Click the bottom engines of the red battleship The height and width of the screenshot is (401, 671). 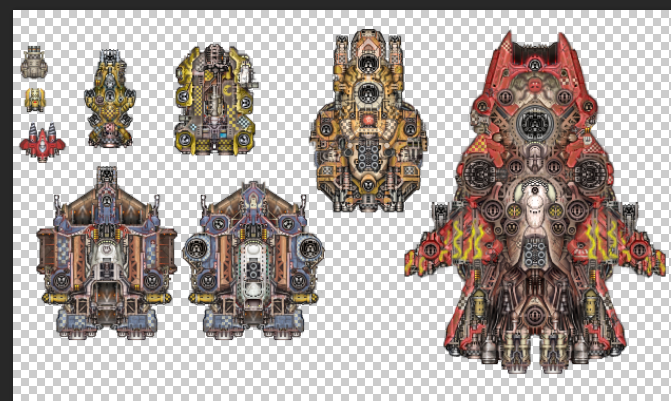coord(535,352)
